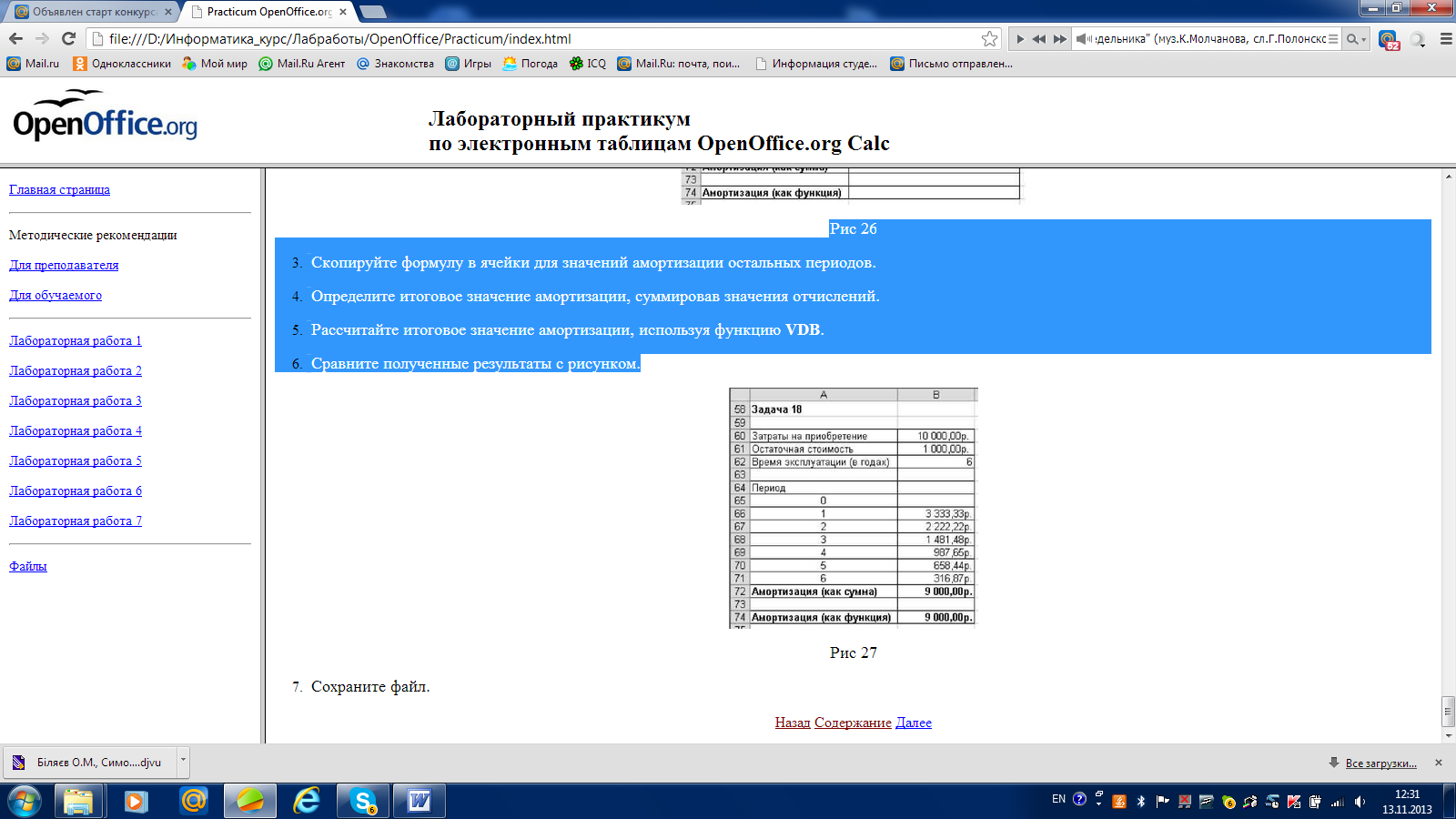The image size is (1456, 819).
Task: Open Лабораторная работа 1
Action: coord(76,340)
